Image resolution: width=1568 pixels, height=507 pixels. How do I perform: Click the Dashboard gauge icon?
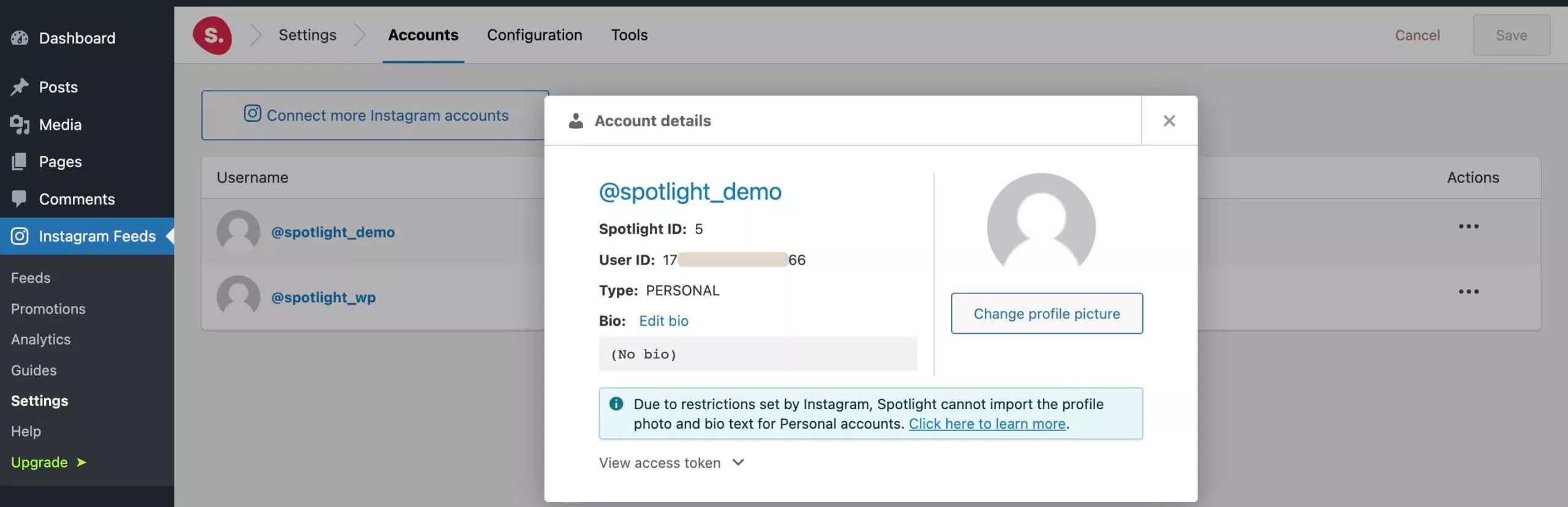(x=20, y=38)
